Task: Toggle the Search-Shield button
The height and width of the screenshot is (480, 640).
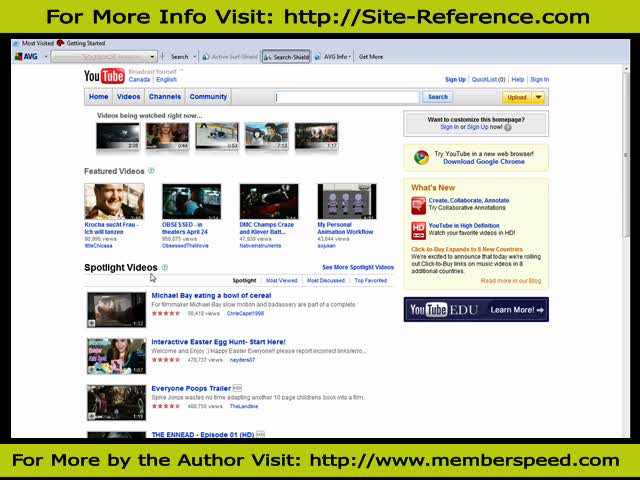Action: coord(286,57)
